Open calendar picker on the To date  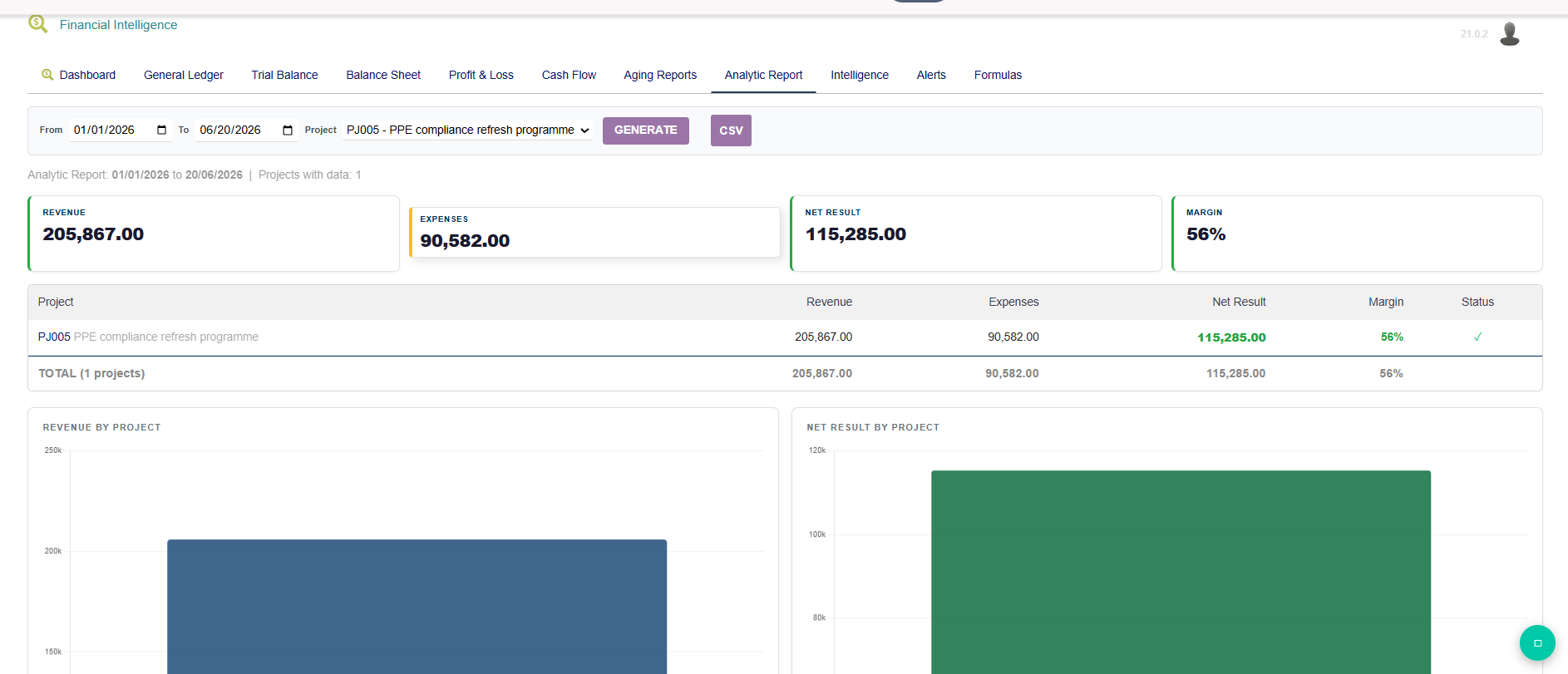pos(288,130)
